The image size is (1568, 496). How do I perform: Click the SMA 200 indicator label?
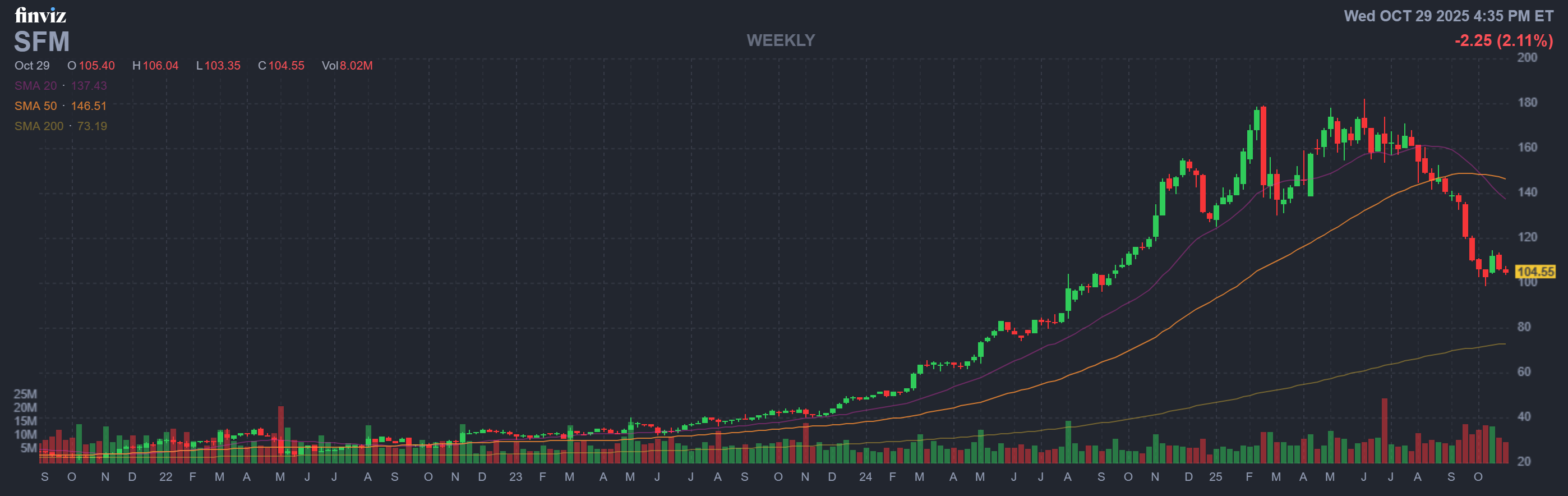click(x=39, y=126)
